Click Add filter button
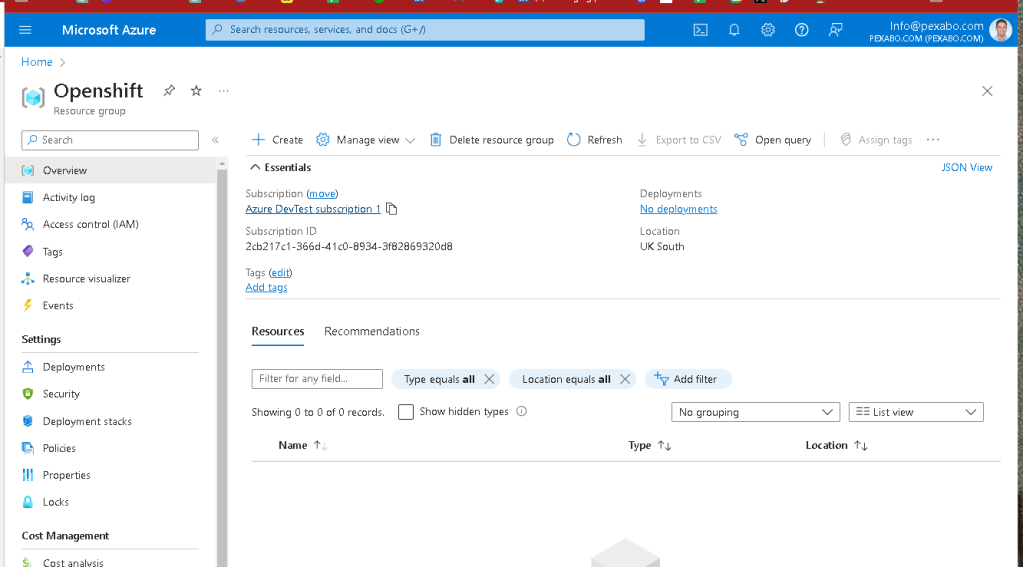The height and width of the screenshot is (567, 1023). point(688,379)
